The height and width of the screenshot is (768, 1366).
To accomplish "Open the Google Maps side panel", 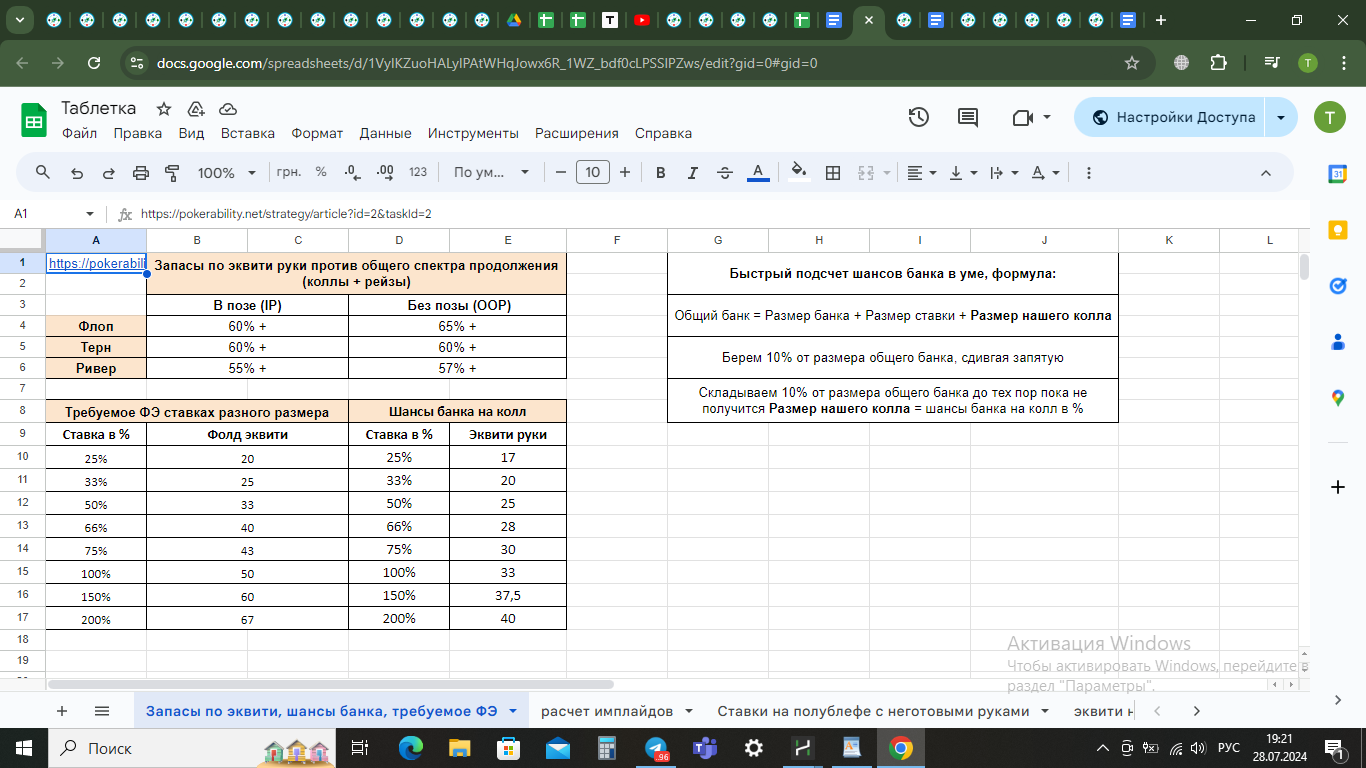I will 1338,398.
